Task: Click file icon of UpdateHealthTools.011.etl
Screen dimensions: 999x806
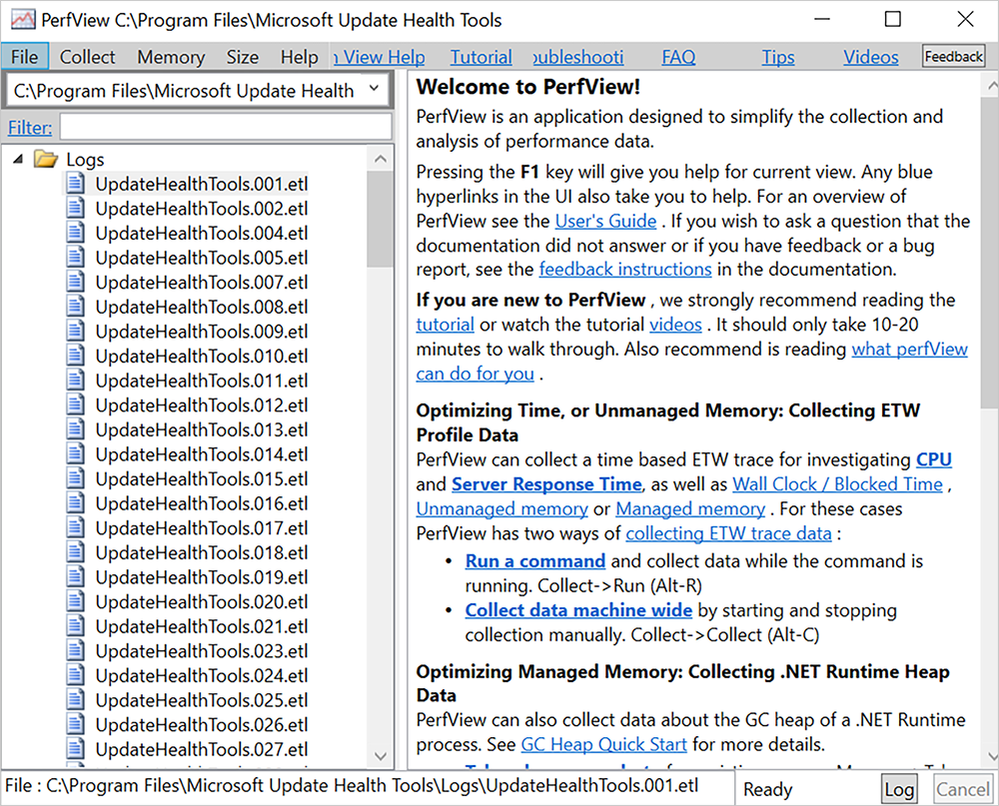Action: [76, 380]
